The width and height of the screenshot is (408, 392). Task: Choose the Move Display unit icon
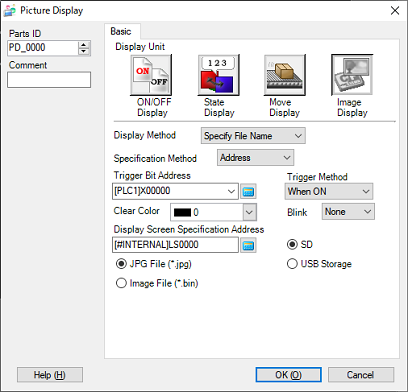[285, 75]
